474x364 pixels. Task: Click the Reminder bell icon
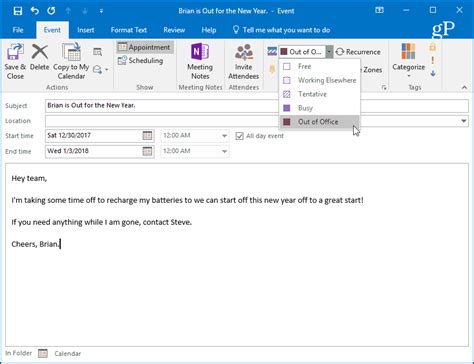pyautogui.click(x=272, y=69)
